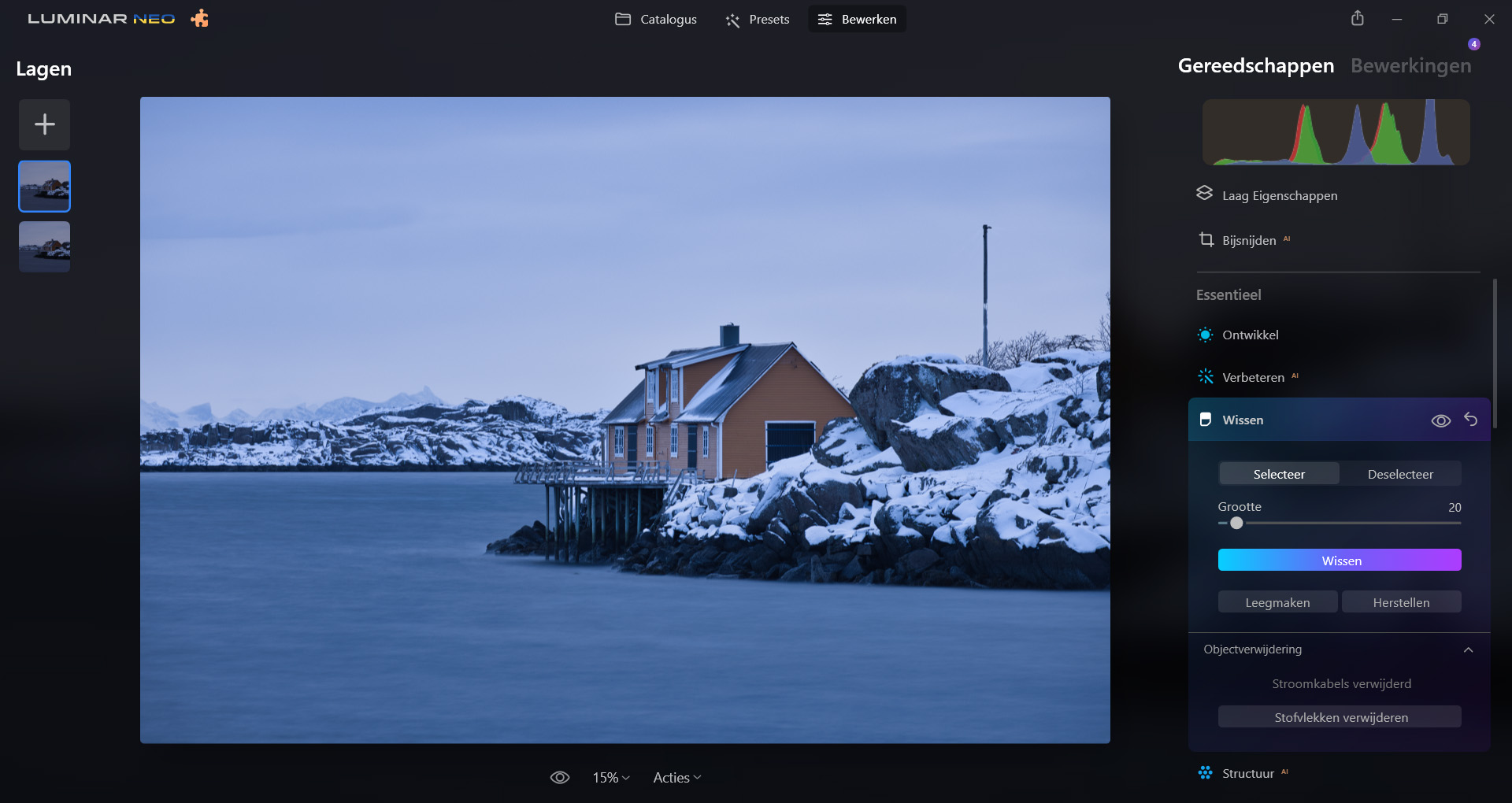Switch to Deselecteer brush mode
Viewport: 1512px width, 803px height.
[1400, 474]
